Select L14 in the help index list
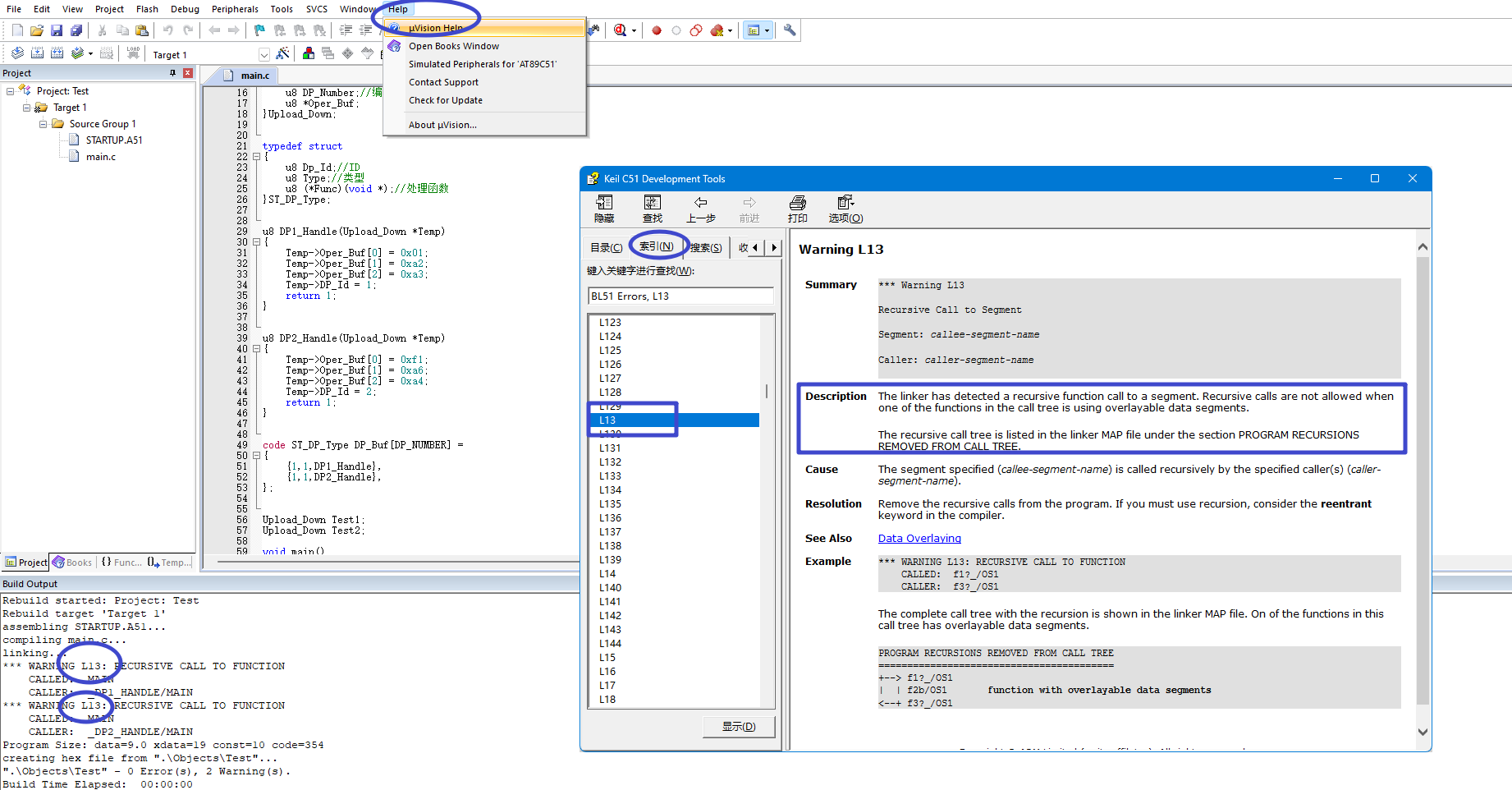The width and height of the screenshot is (1512, 790). click(607, 574)
